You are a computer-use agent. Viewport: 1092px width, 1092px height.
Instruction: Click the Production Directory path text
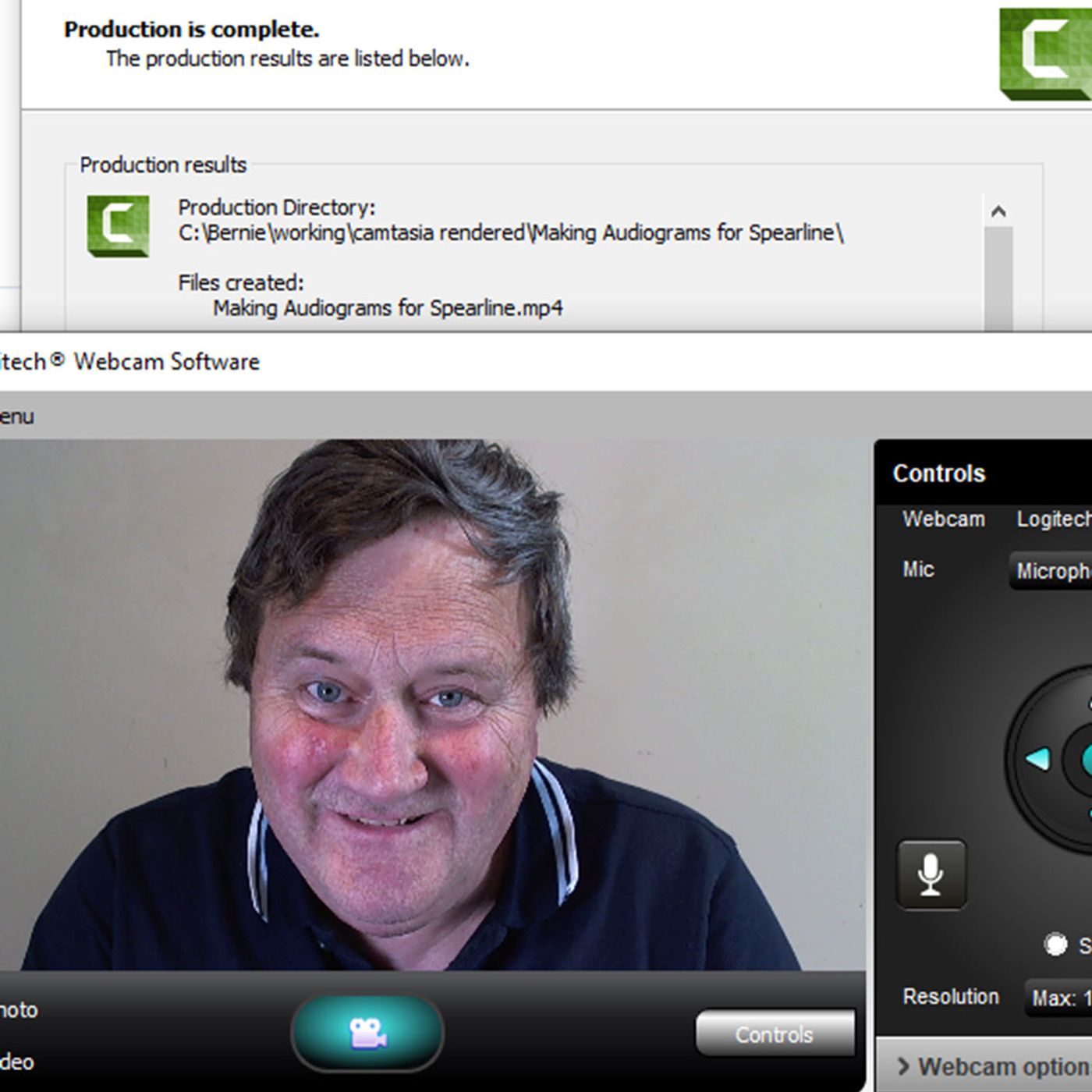510,233
